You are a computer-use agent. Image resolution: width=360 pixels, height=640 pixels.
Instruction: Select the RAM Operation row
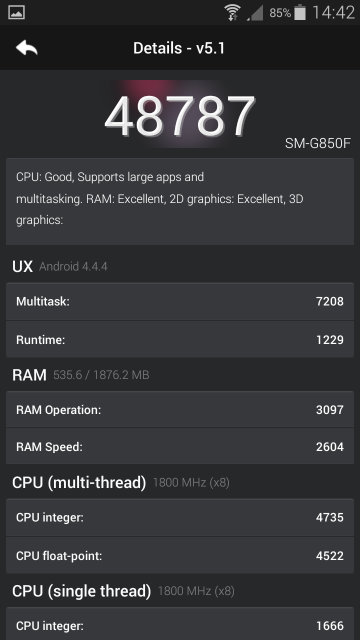(180, 410)
